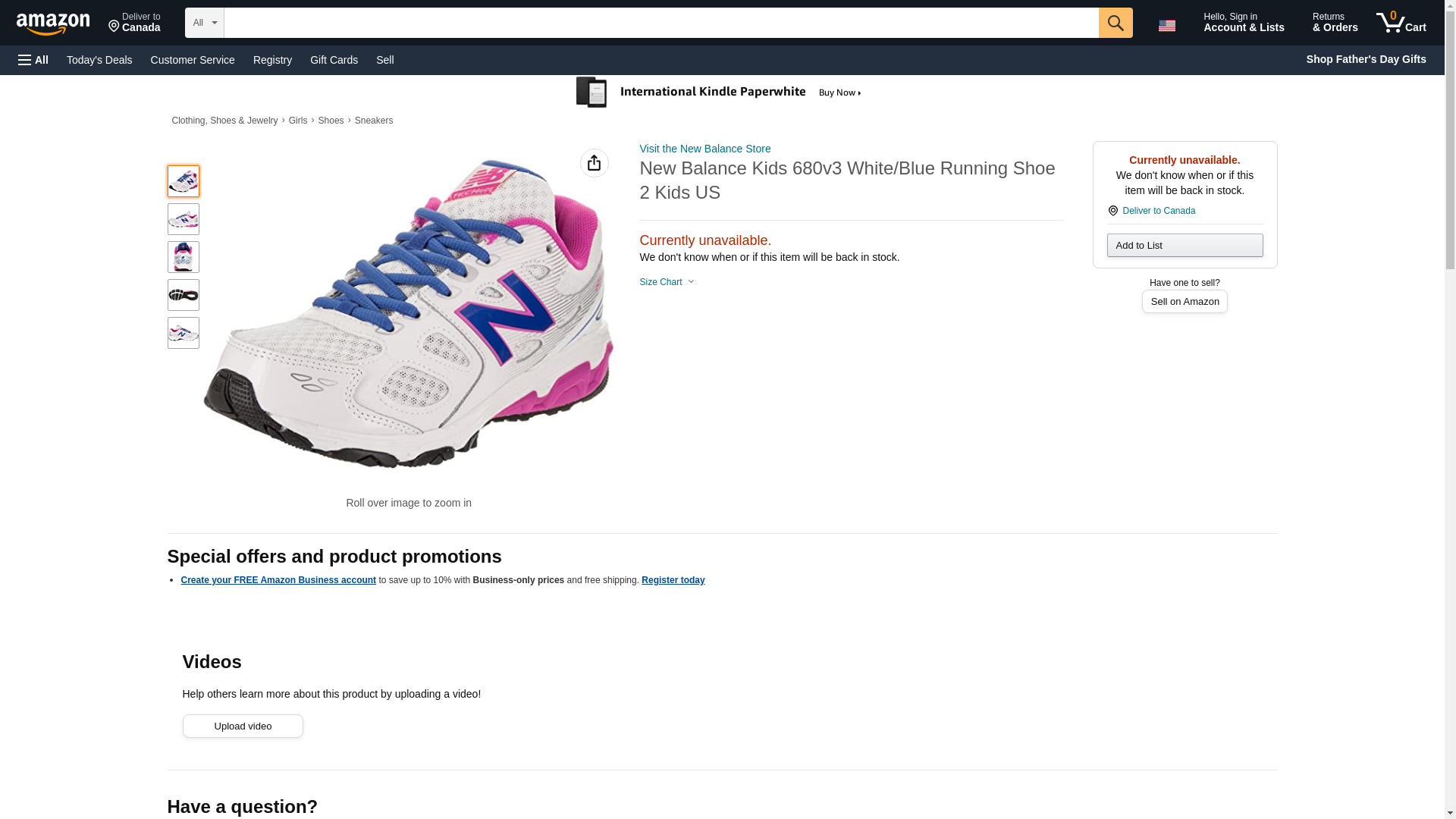The image size is (1456, 819).
Task: Click the Upload video button
Action: [243, 726]
